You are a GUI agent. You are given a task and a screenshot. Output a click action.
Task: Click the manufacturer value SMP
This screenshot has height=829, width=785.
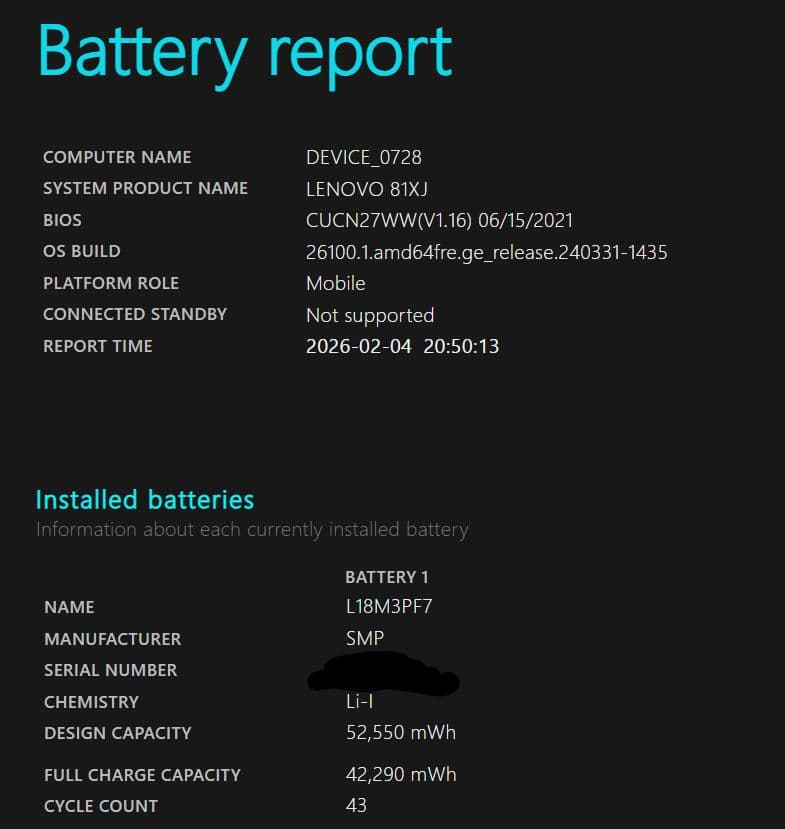[x=365, y=638]
